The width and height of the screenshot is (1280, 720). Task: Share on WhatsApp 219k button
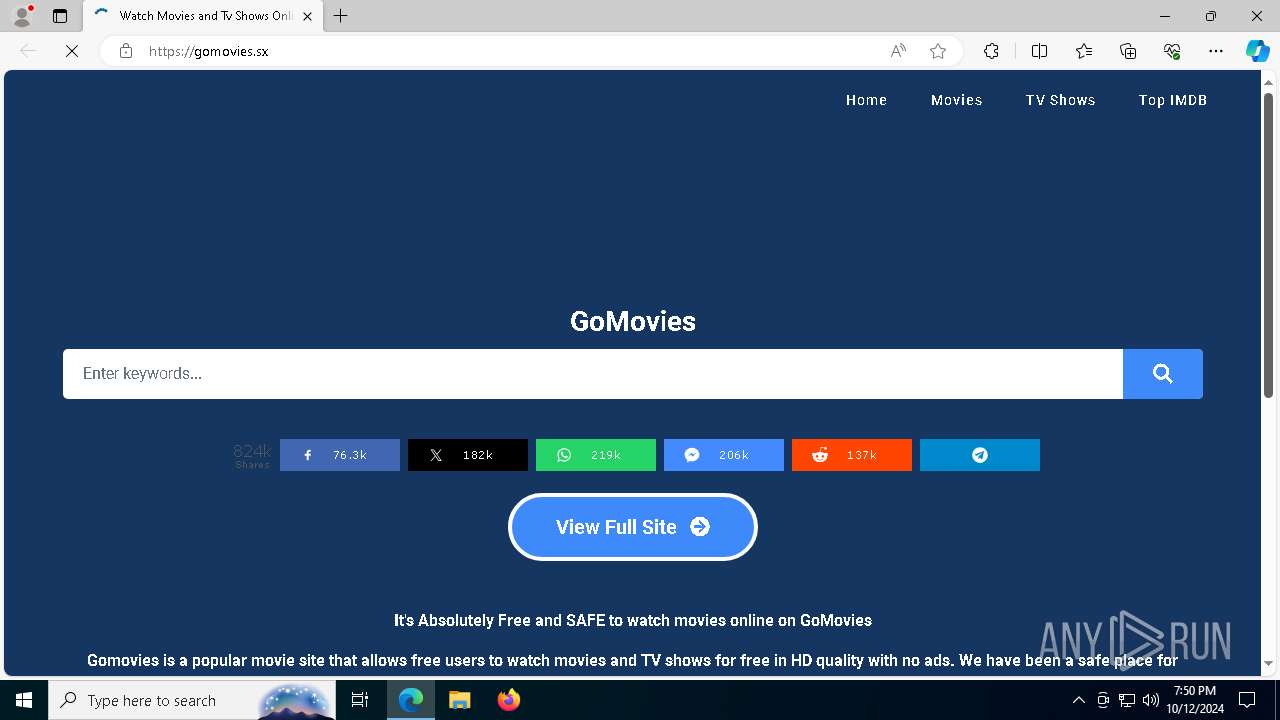(596, 455)
